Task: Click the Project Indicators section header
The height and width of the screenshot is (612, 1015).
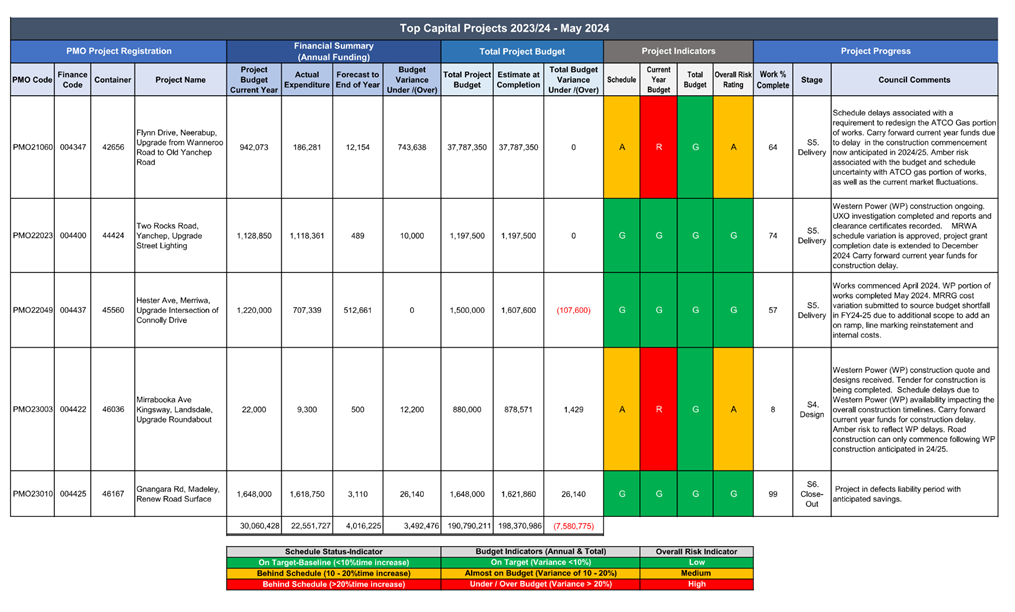Action: [x=677, y=51]
